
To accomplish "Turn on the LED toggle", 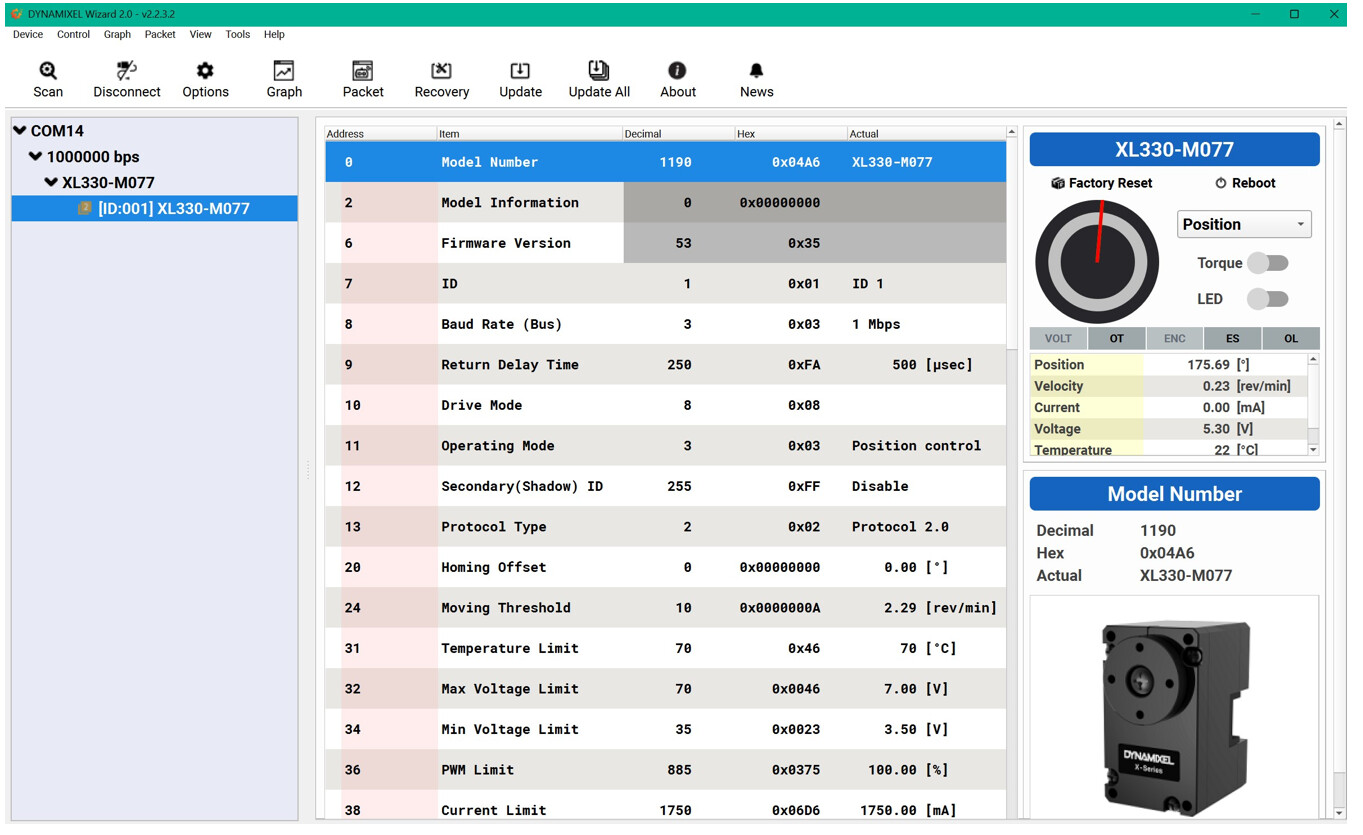I will 1267,299.
